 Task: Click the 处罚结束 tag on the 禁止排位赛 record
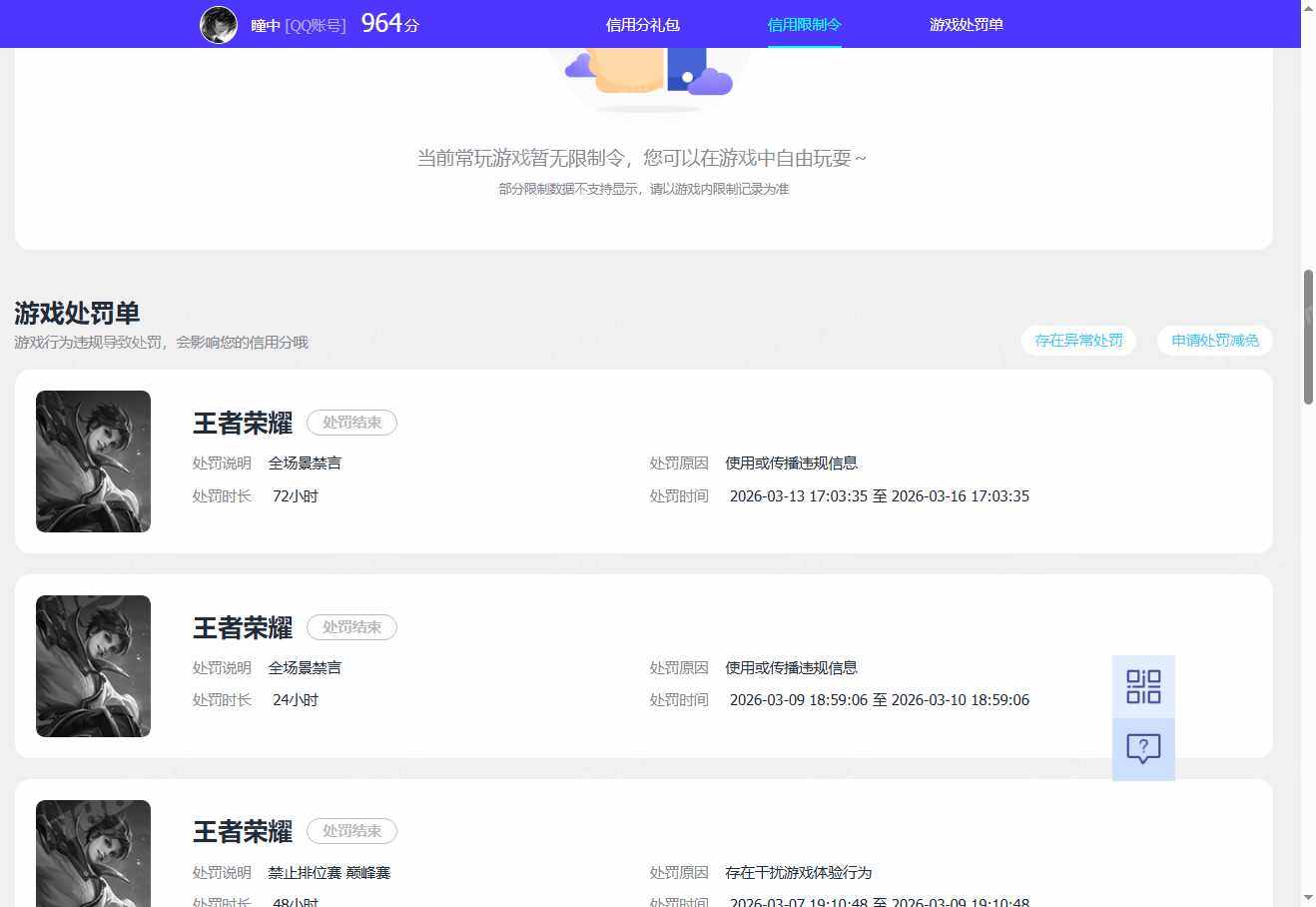pyautogui.click(x=351, y=831)
